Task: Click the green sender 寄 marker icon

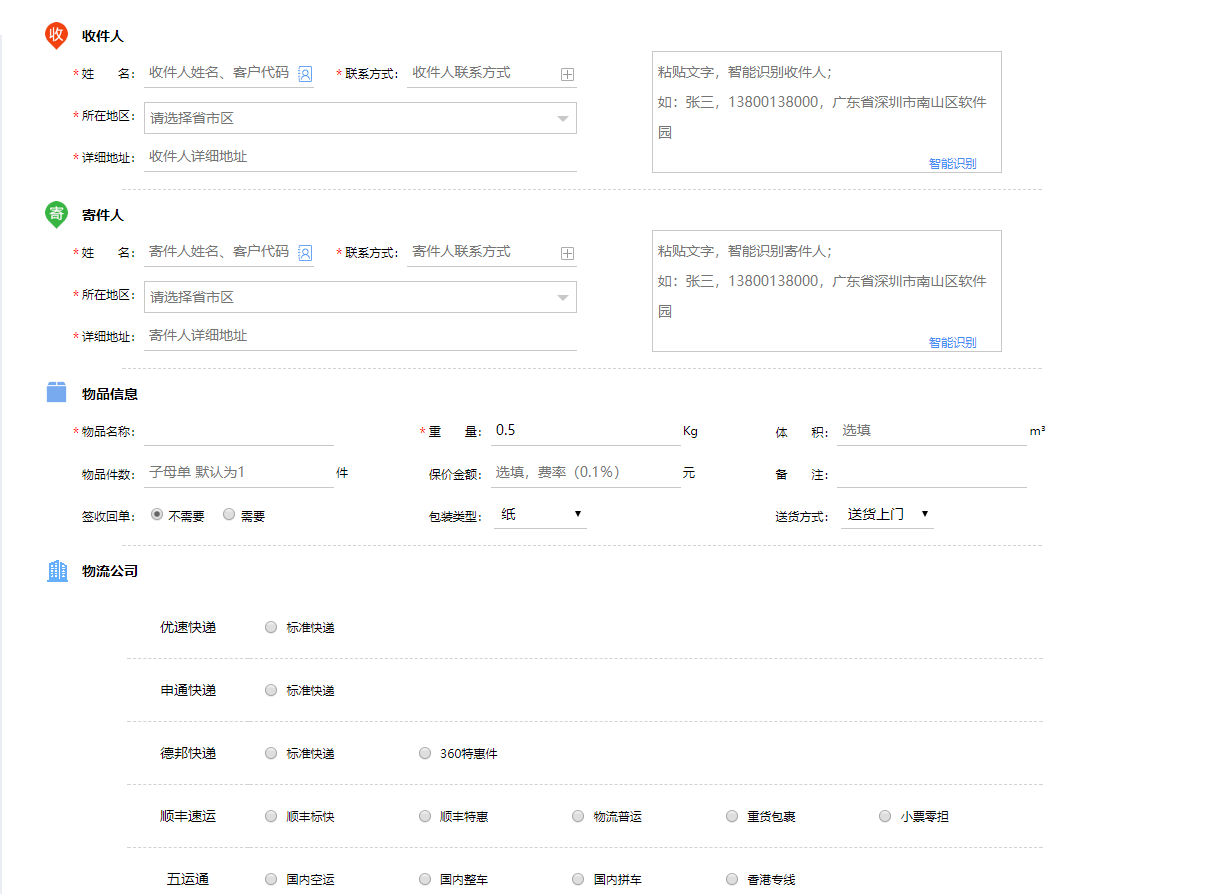Action: click(57, 214)
